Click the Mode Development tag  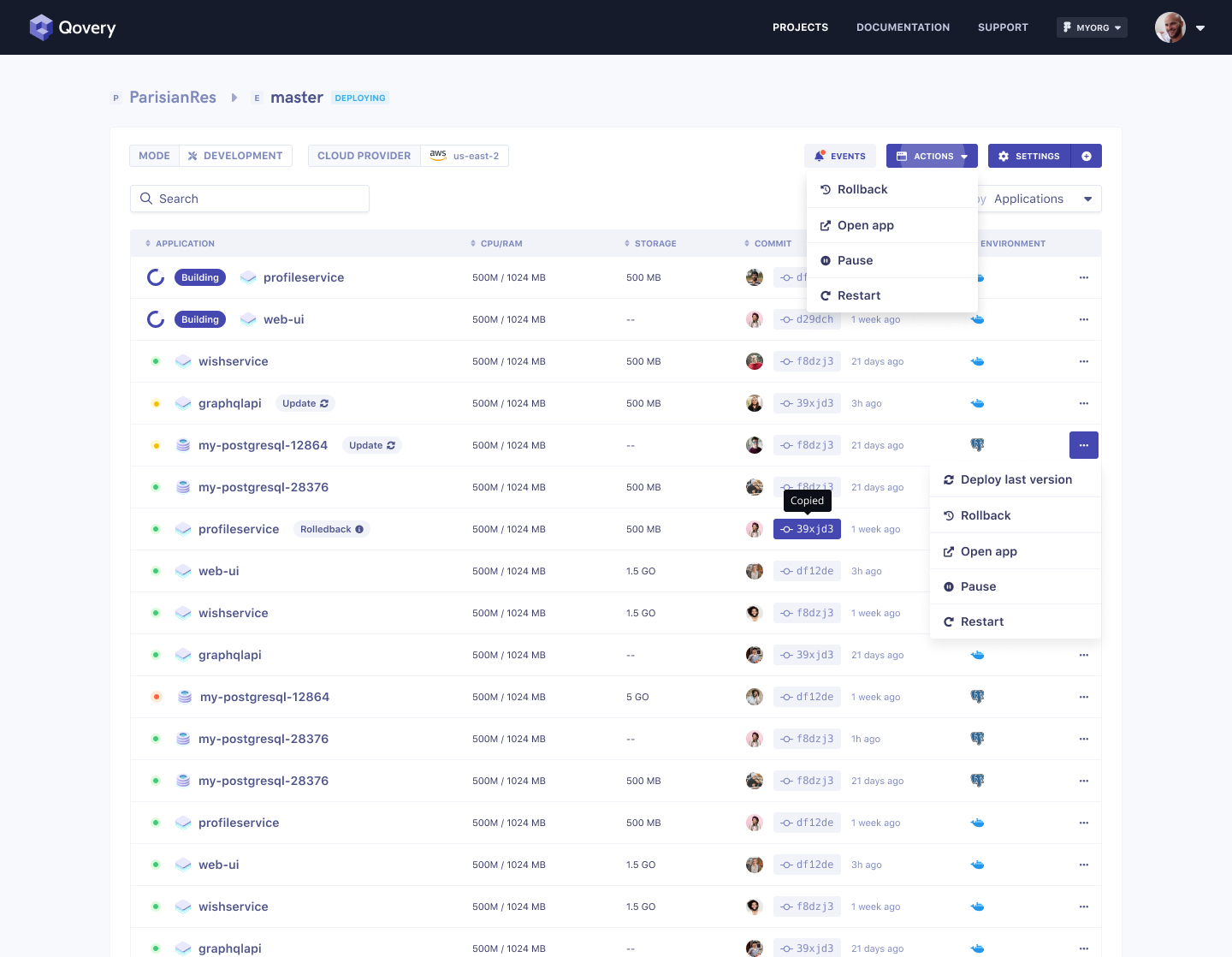click(x=210, y=156)
